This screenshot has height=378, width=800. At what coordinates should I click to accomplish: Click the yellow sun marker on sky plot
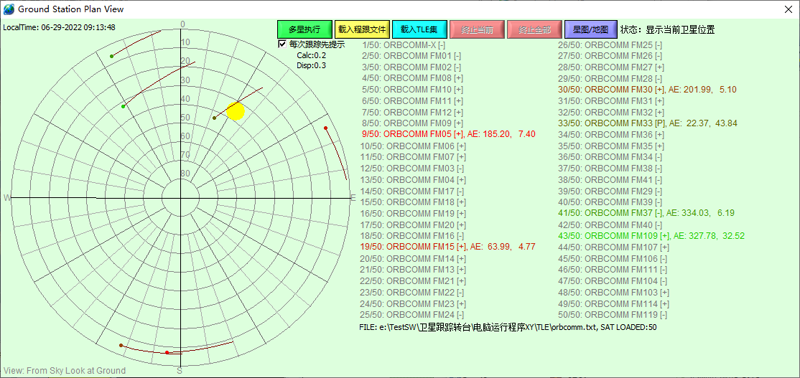[236, 111]
